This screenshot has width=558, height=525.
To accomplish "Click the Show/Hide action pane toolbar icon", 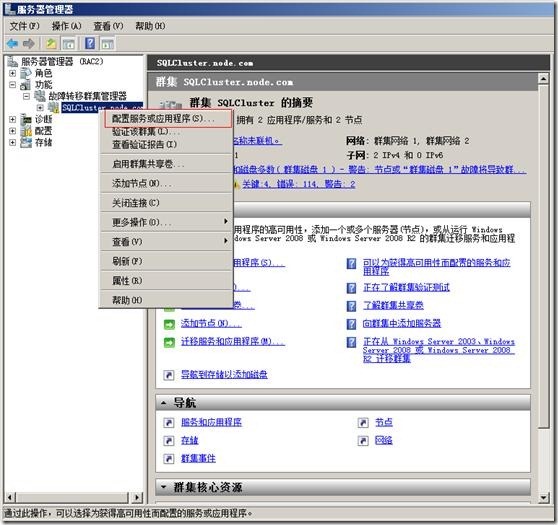I will pyautogui.click(x=107, y=44).
